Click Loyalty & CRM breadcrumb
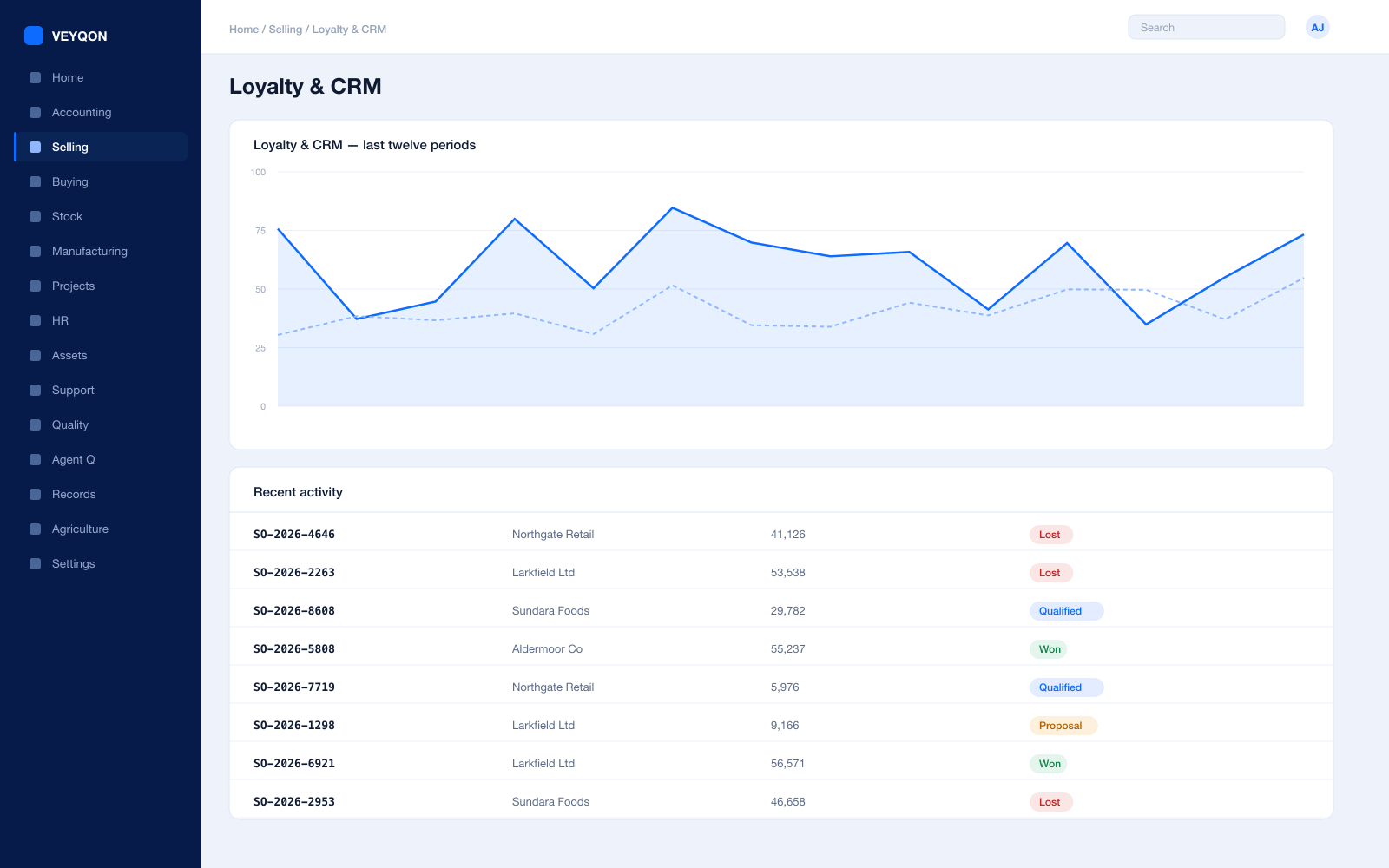Screen dimensions: 1389x868 coord(349,30)
